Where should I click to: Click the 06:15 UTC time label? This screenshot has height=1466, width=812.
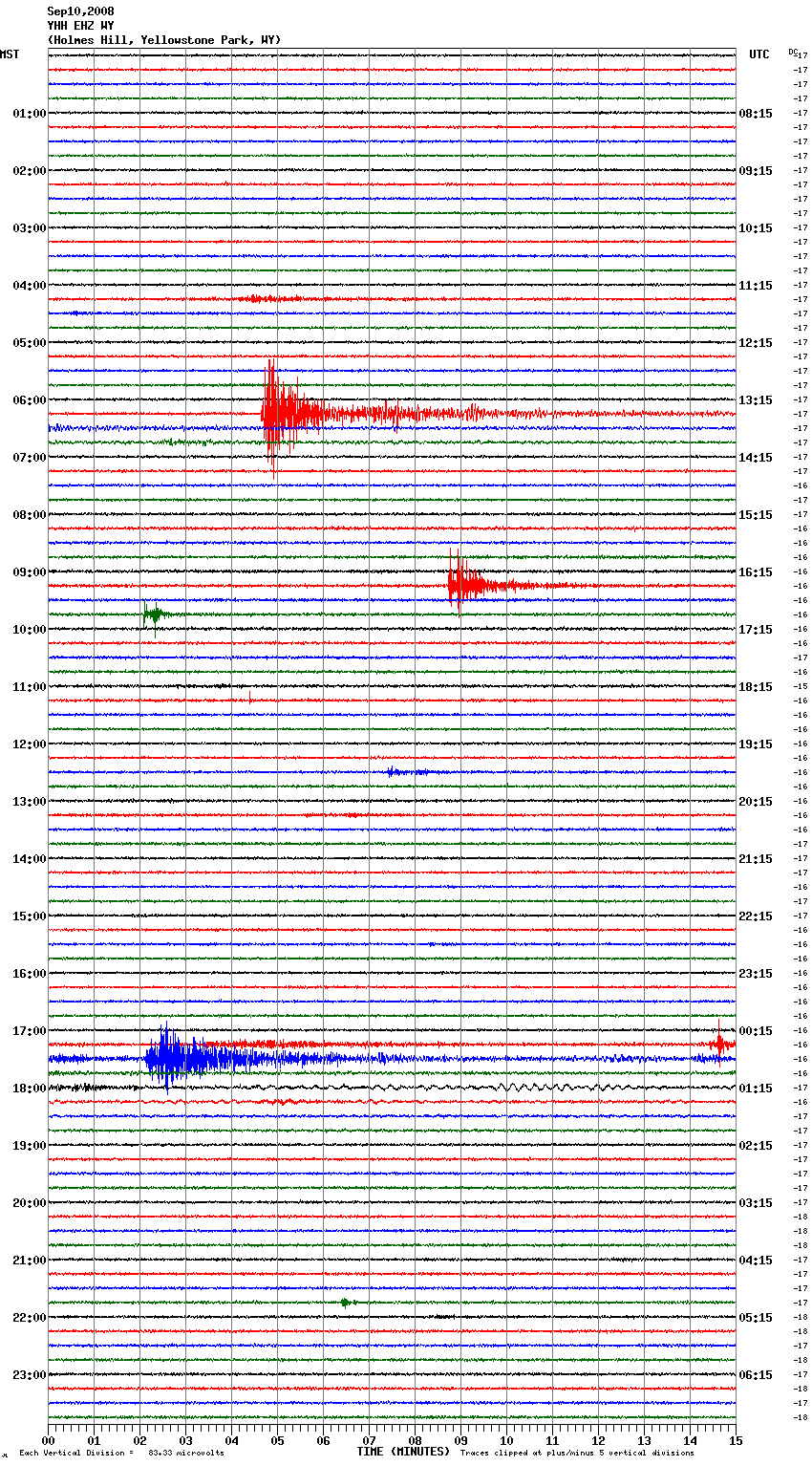(x=756, y=1375)
